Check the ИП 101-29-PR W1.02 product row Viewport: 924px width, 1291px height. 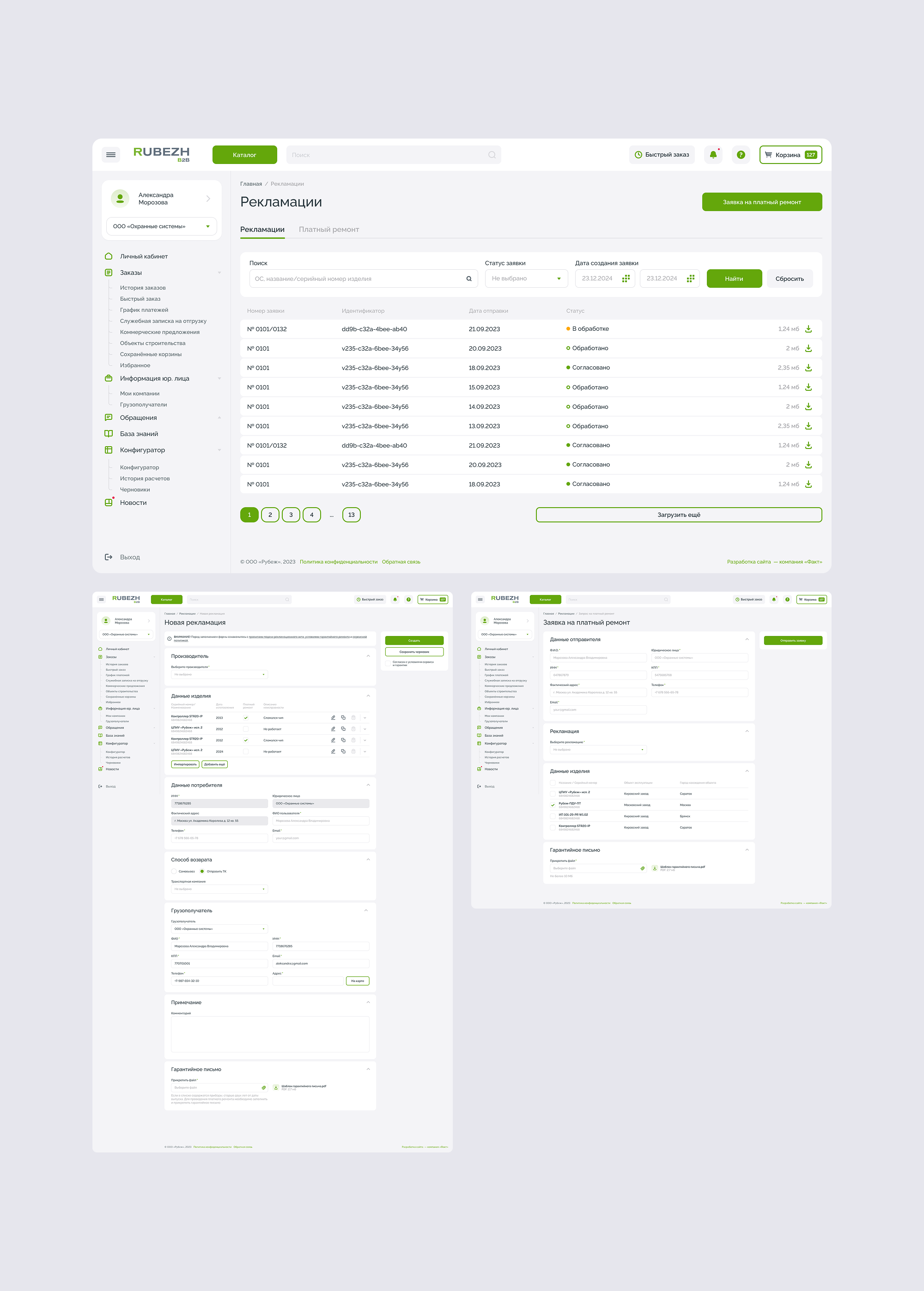coord(553,816)
